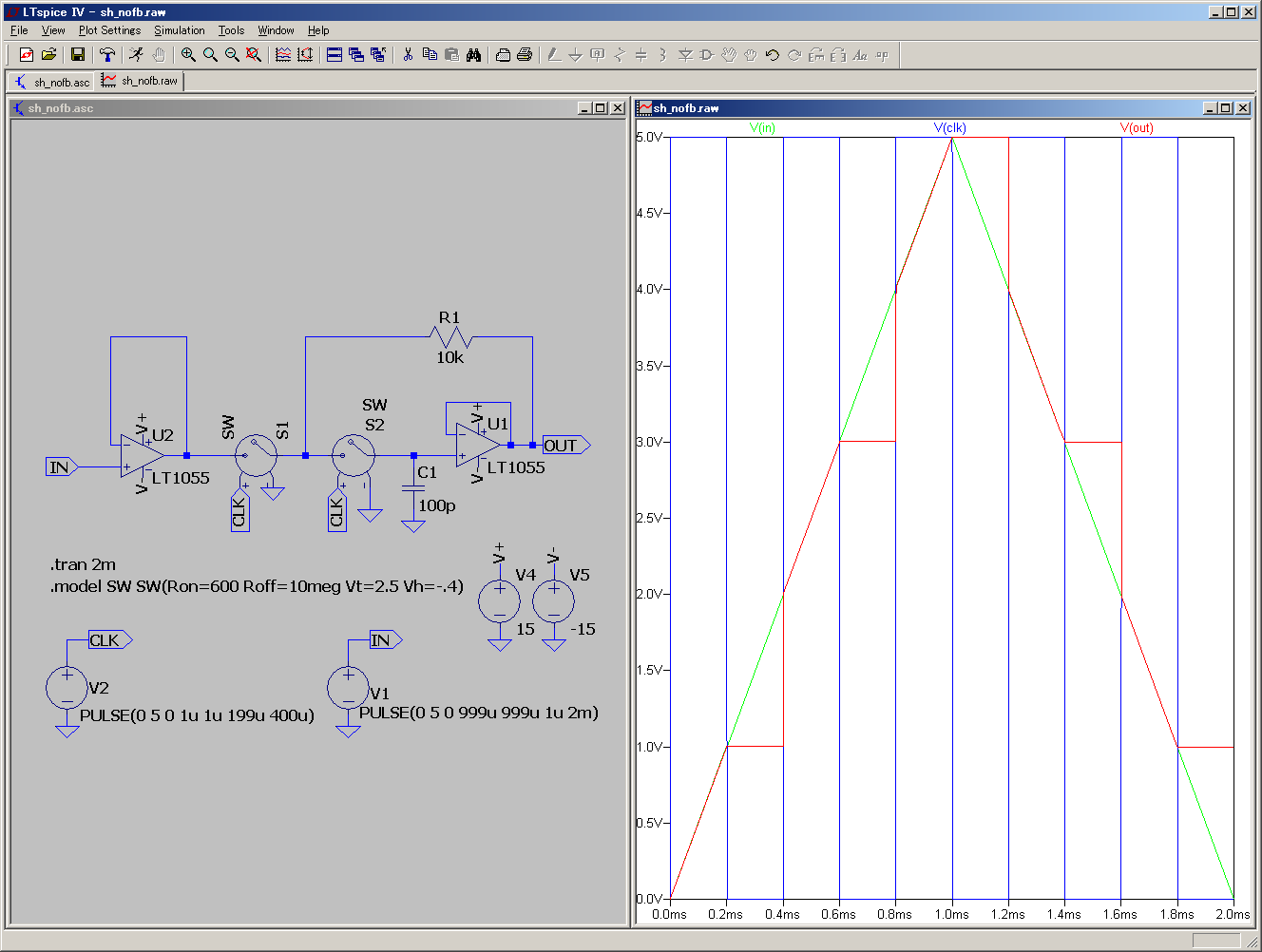Switch to the sh_nofb.asc tab
The height and width of the screenshot is (952, 1262).
tap(53, 82)
